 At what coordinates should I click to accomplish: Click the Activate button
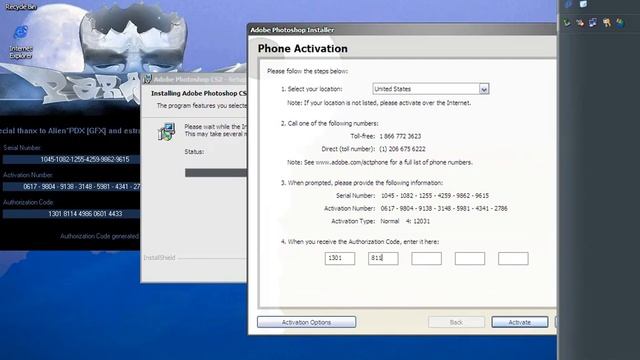(520, 322)
